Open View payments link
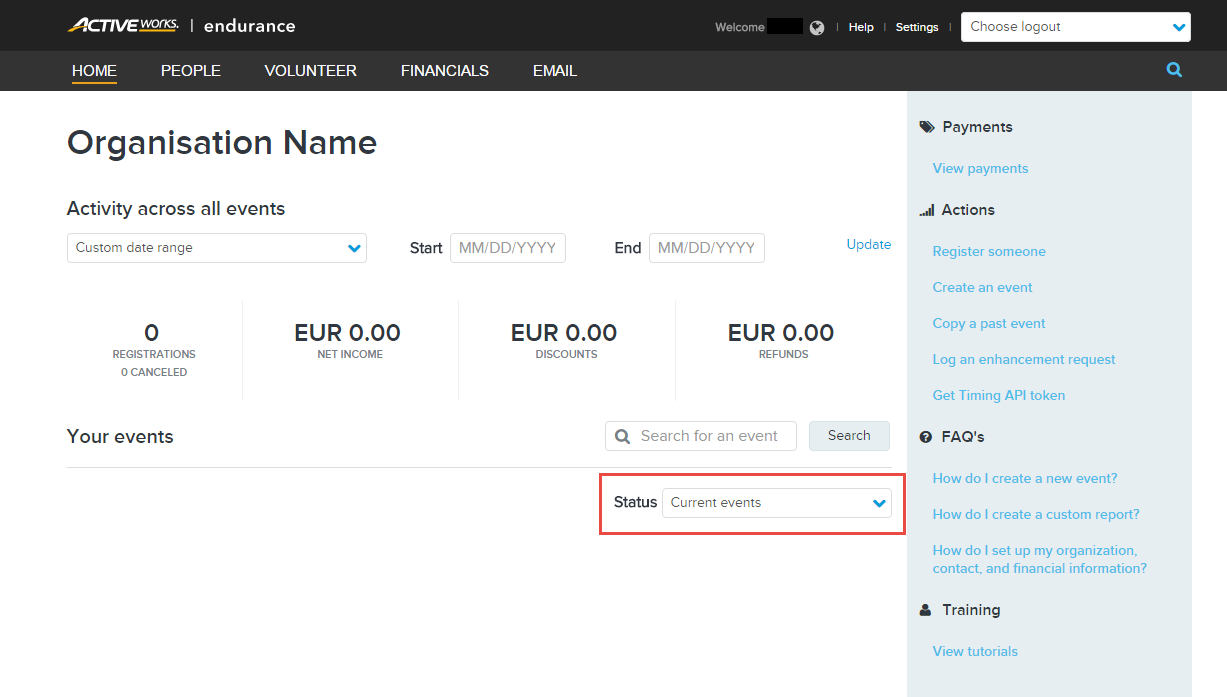 tap(980, 169)
